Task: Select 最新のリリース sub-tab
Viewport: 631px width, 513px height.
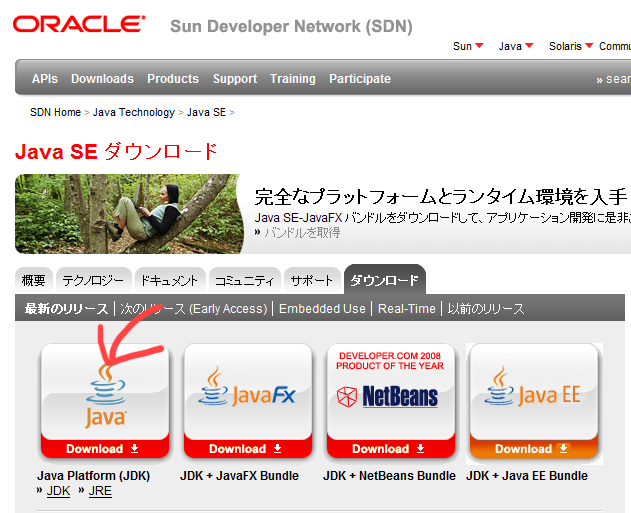Action: (66, 309)
